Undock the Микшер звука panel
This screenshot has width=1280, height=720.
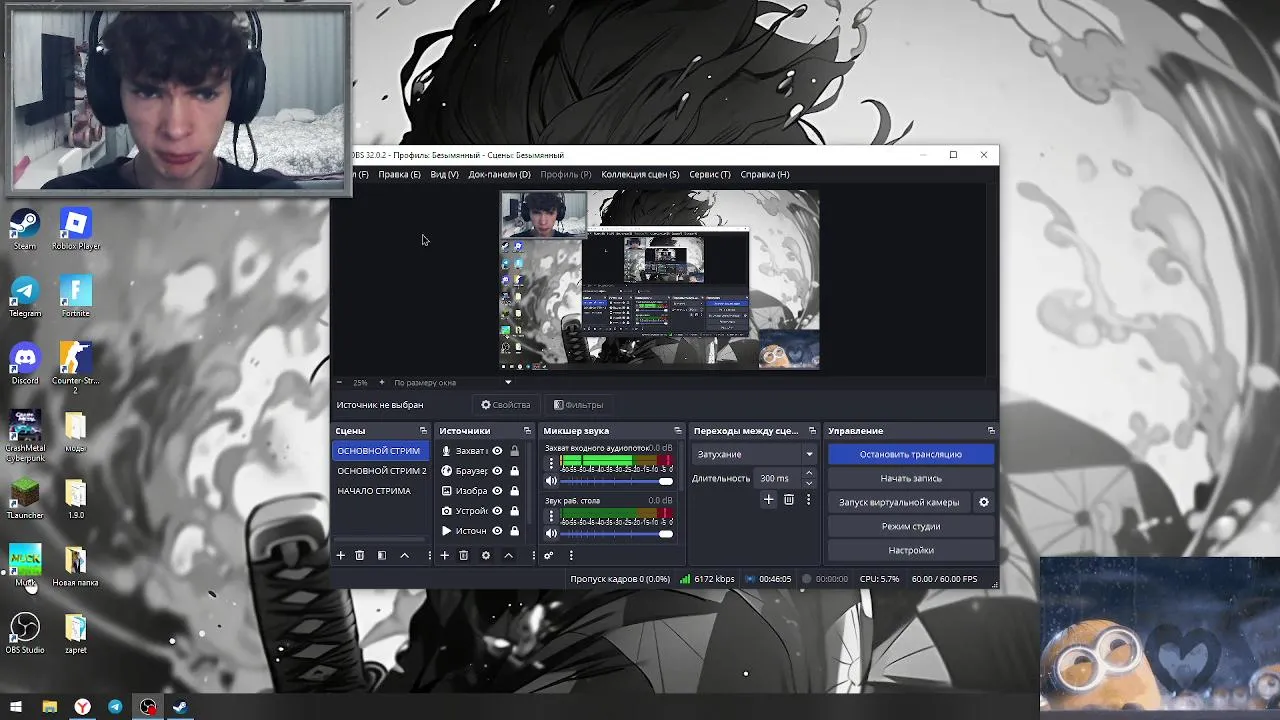click(677, 431)
